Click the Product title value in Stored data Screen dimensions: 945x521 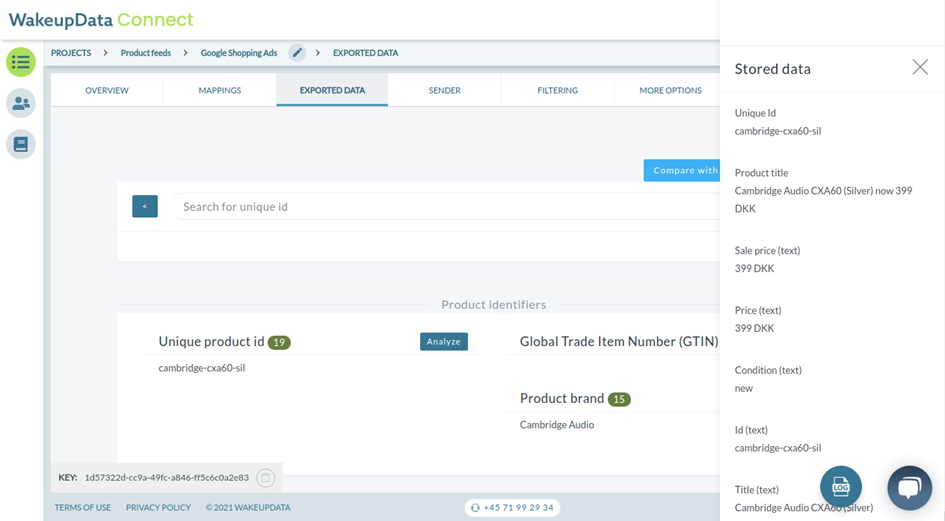click(x=823, y=200)
